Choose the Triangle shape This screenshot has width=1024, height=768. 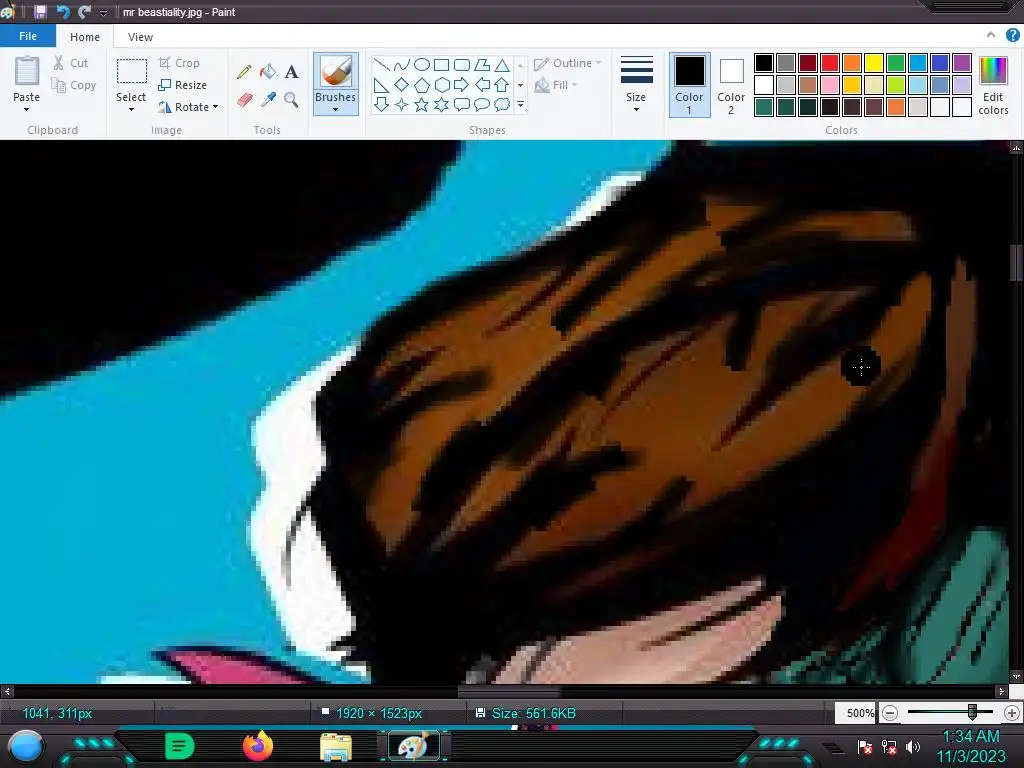(x=502, y=65)
